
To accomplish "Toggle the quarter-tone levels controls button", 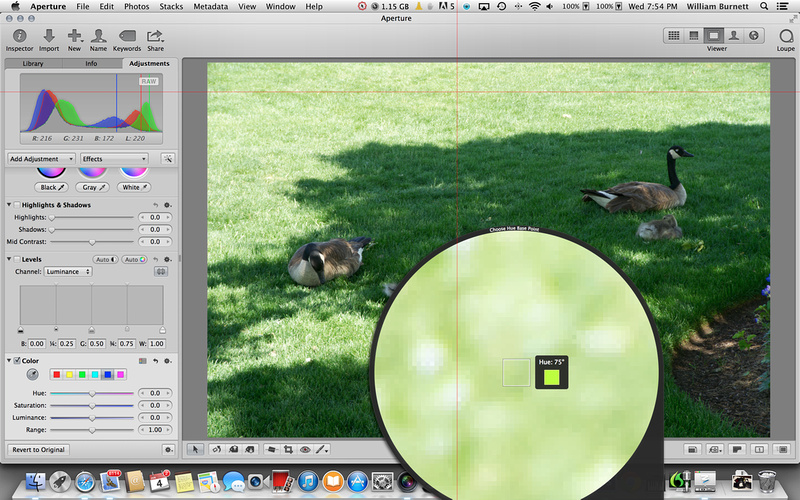I will pos(161,271).
